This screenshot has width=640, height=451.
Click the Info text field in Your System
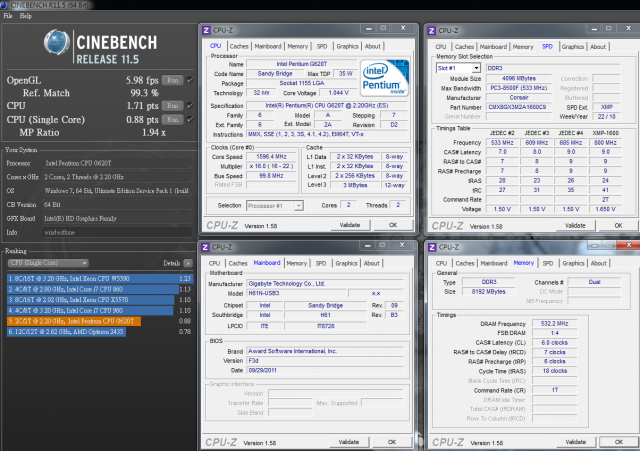(117, 232)
